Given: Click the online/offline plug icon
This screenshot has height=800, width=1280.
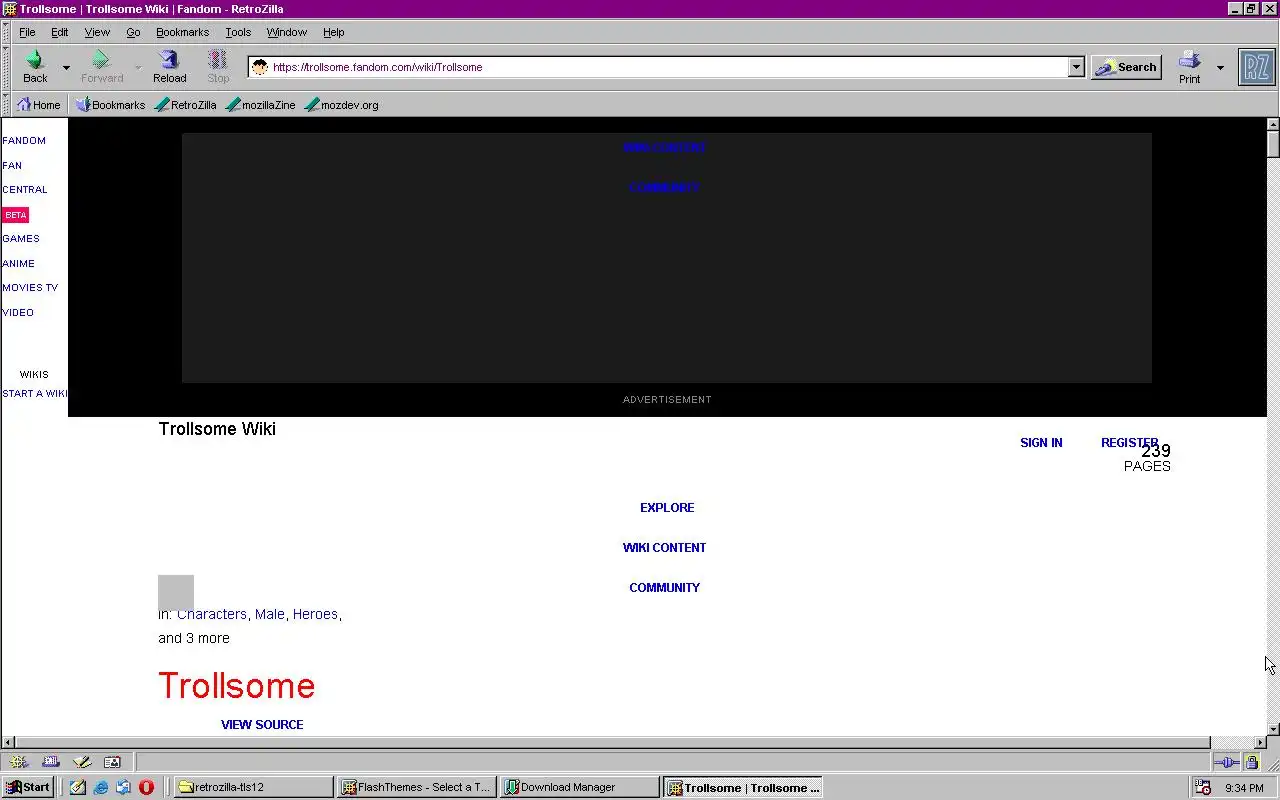Looking at the screenshot, I should (1227, 762).
